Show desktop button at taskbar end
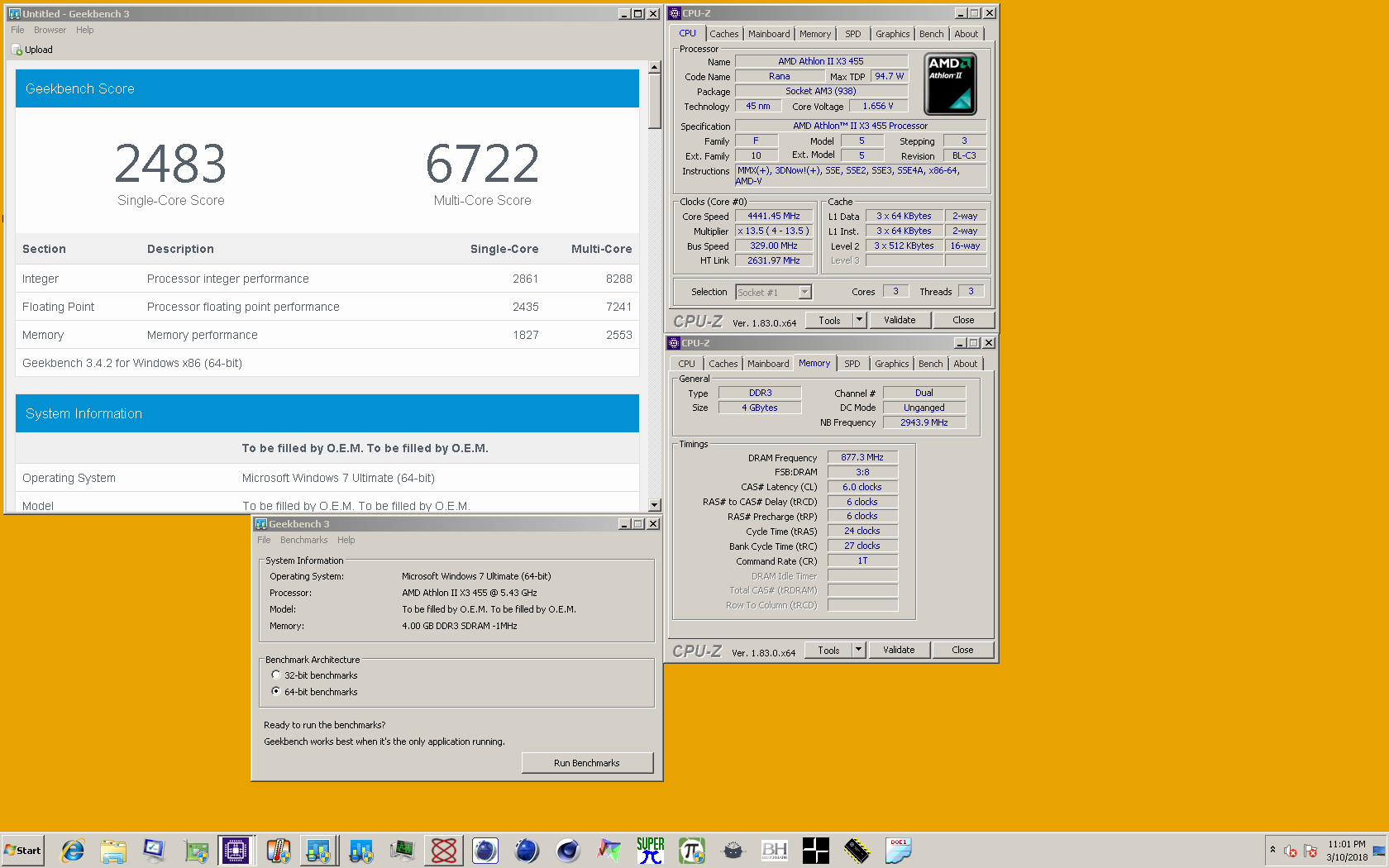 1379,851
